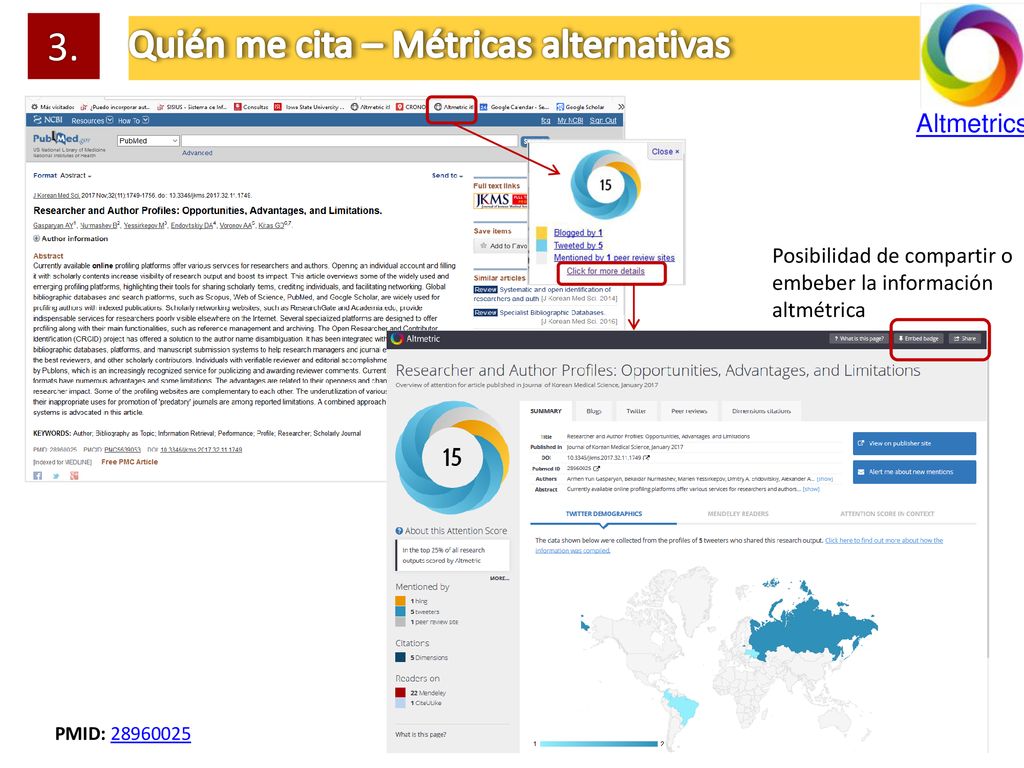1024x768 pixels.
Task: Switch to the Twitter tab
Action: [636, 411]
